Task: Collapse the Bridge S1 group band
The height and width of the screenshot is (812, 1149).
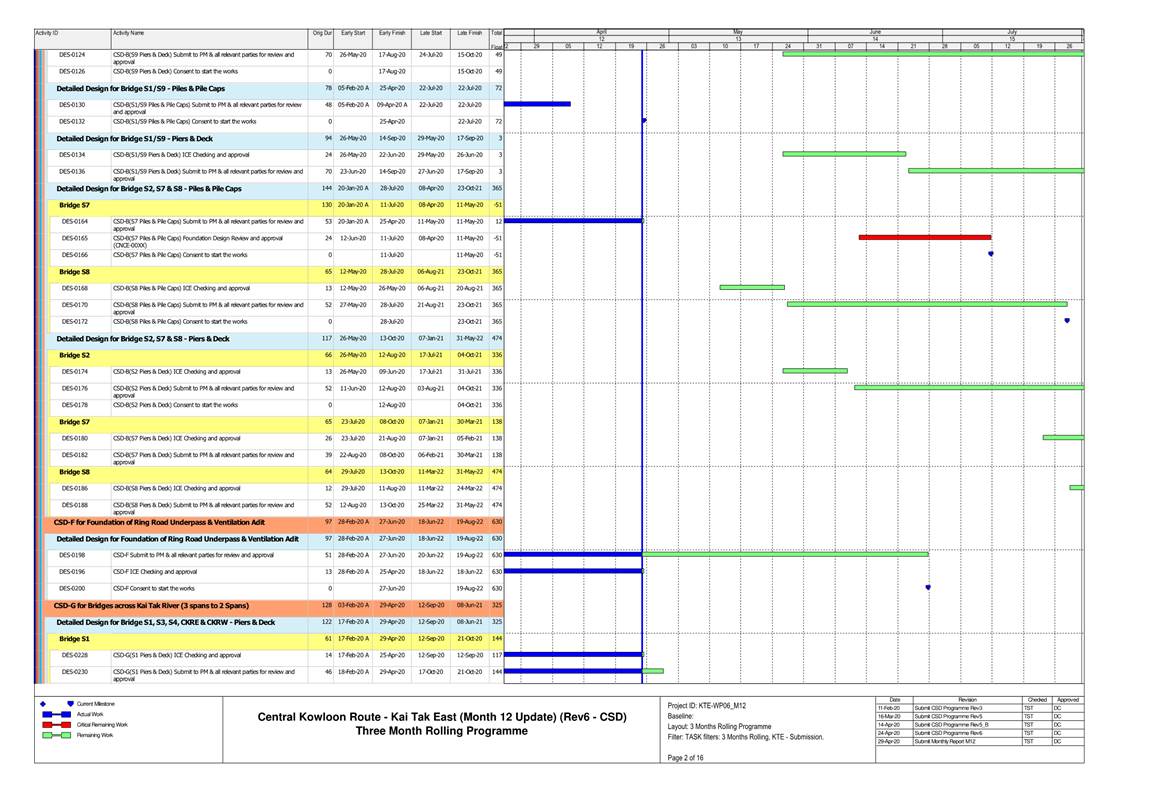Action: (x=74, y=638)
